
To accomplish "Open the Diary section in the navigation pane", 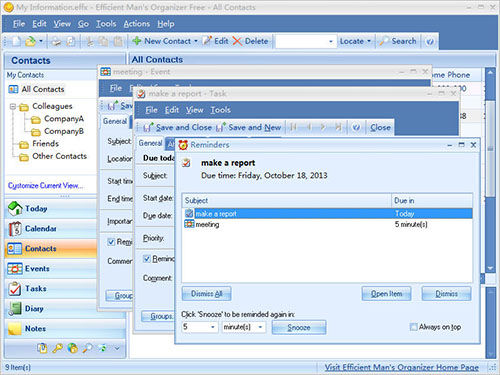I will coord(51,309).
